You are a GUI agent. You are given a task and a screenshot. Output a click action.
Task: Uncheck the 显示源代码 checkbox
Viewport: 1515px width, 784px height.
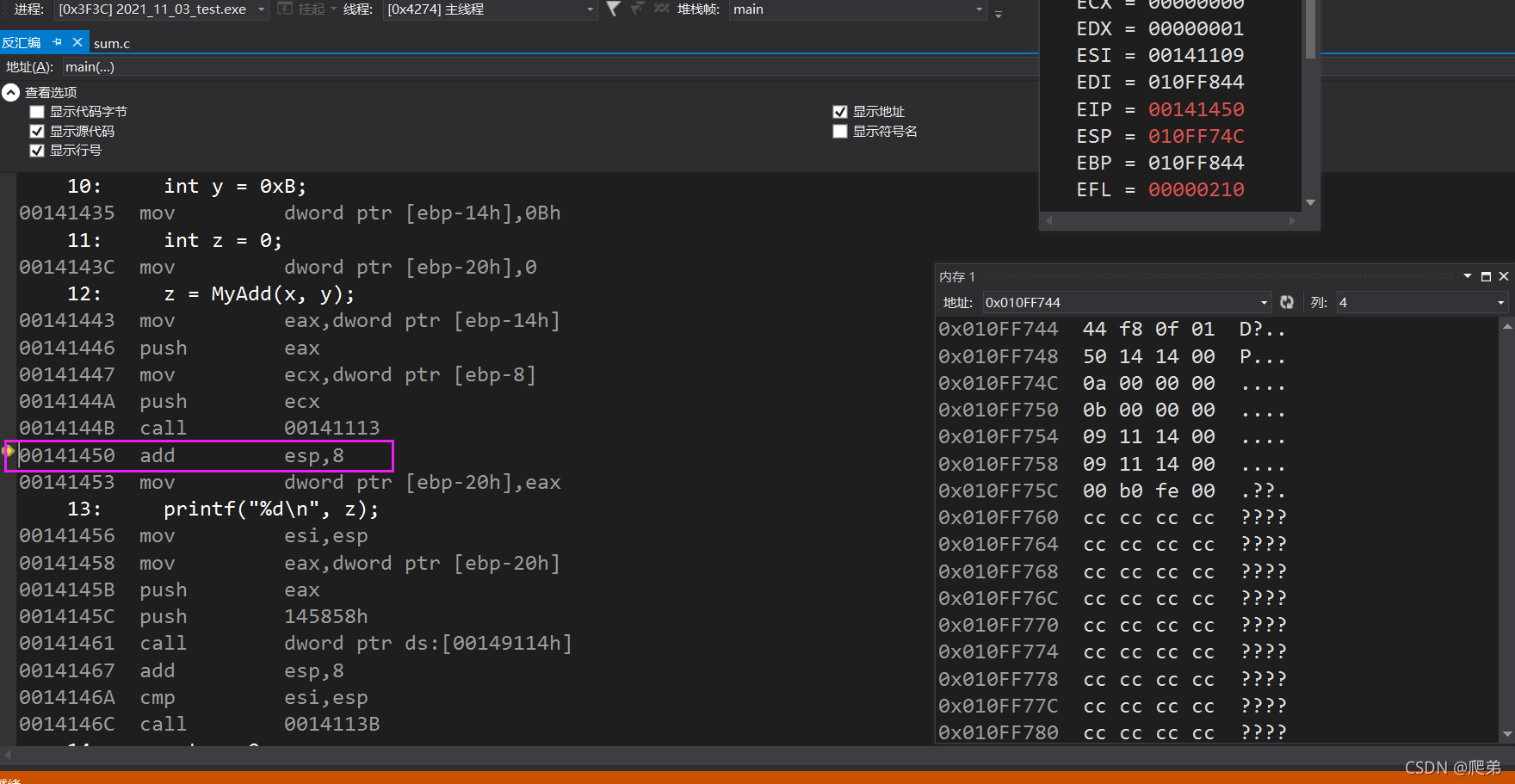(37, 131)
